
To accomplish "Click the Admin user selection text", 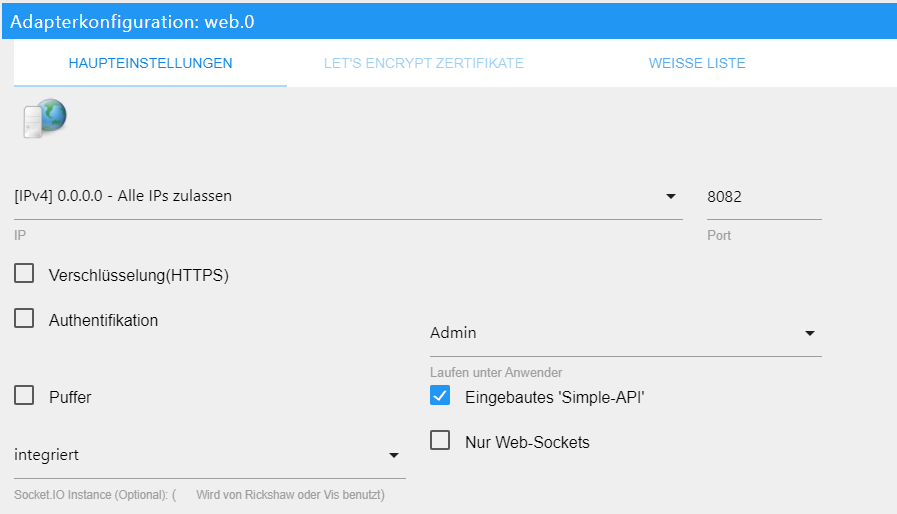I will [453, 333].
